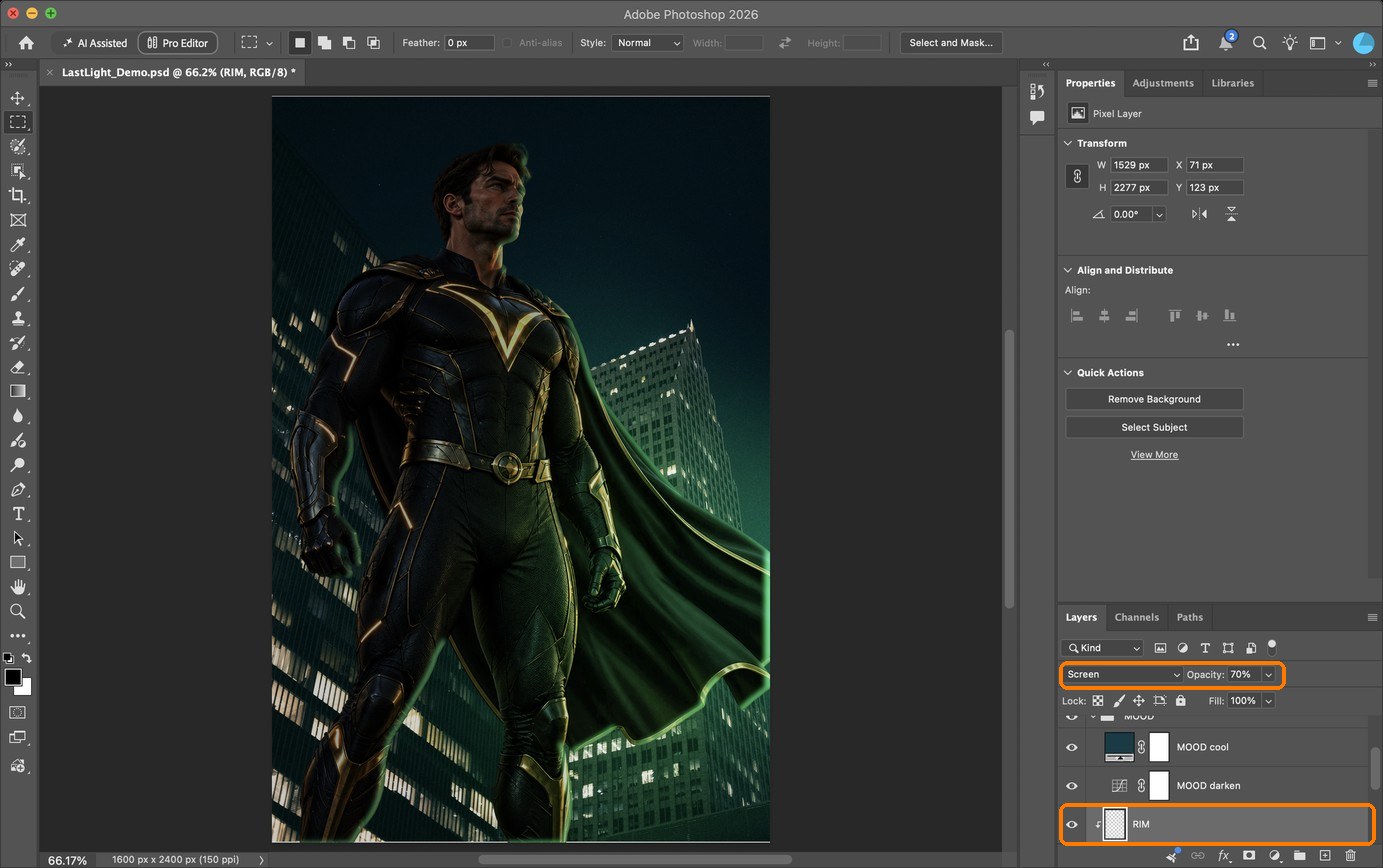Click the Flip Horizontal icon in Transform

[1199, 214]
